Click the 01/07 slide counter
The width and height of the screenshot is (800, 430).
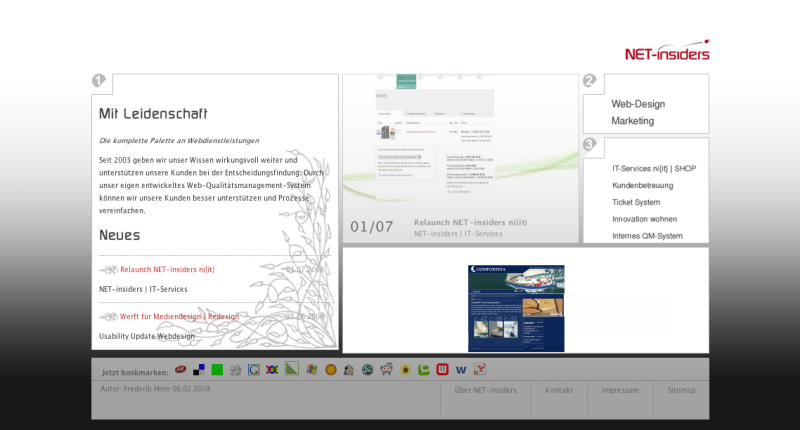tap(371, 226)
